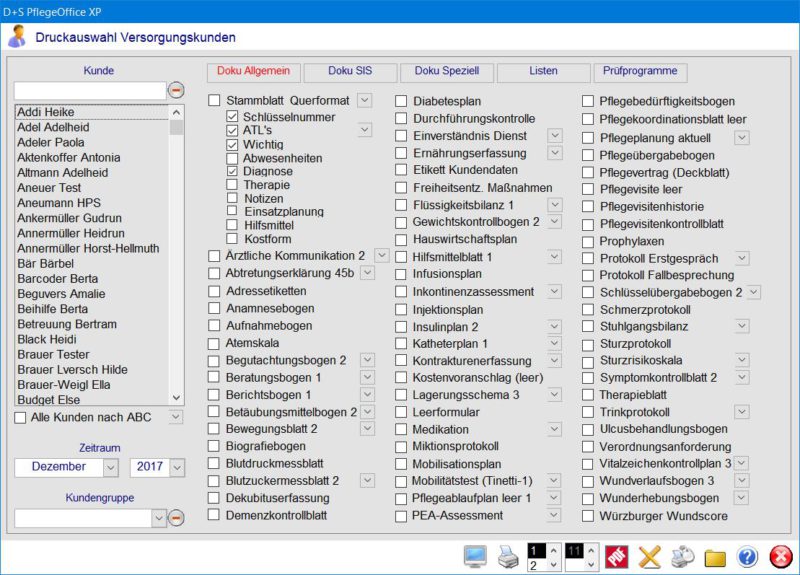Tick the Pflegebedürftigkeitsbogen checkbox
800x575 pixels.
coord(588,101)
